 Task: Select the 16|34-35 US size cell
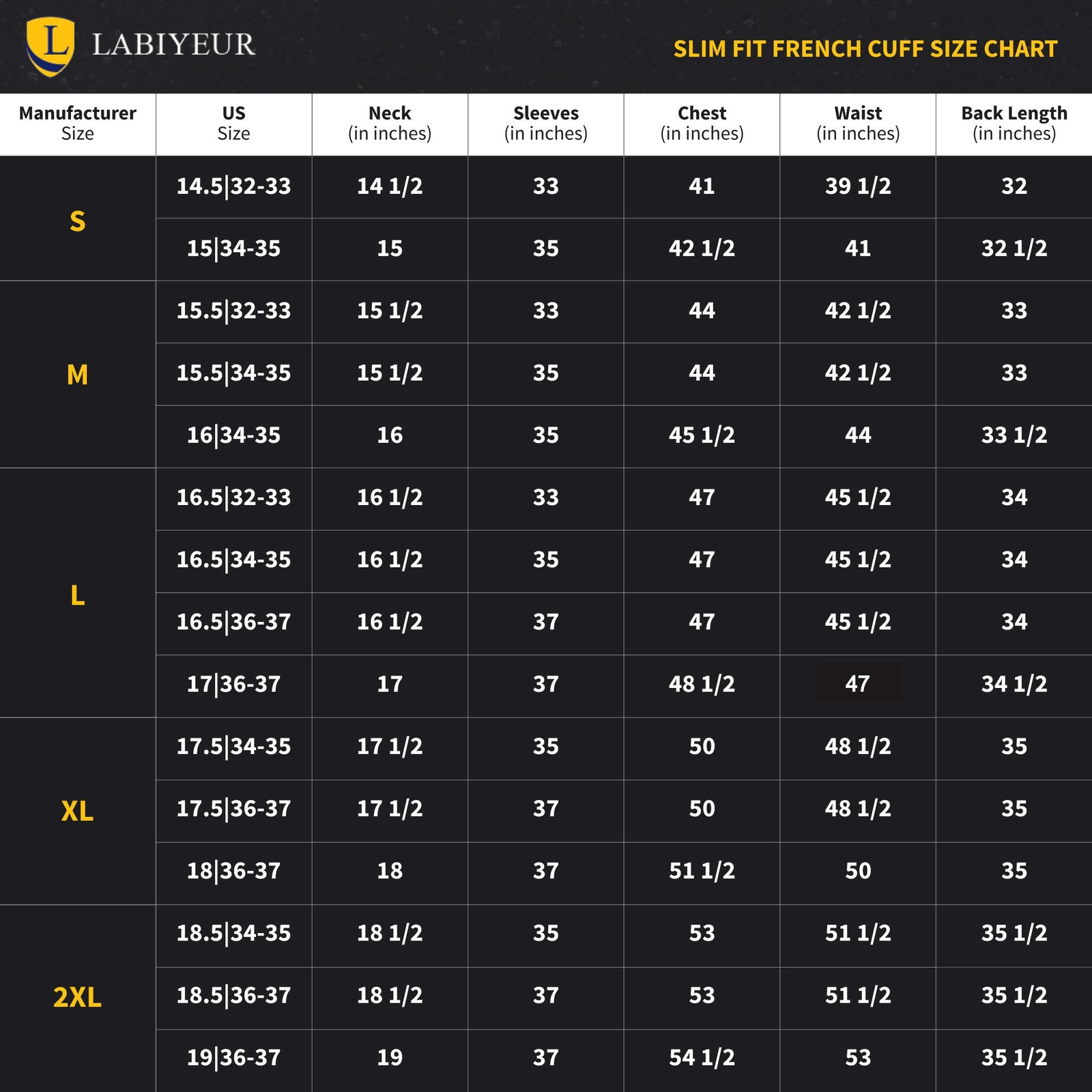[x=233, y=435]
